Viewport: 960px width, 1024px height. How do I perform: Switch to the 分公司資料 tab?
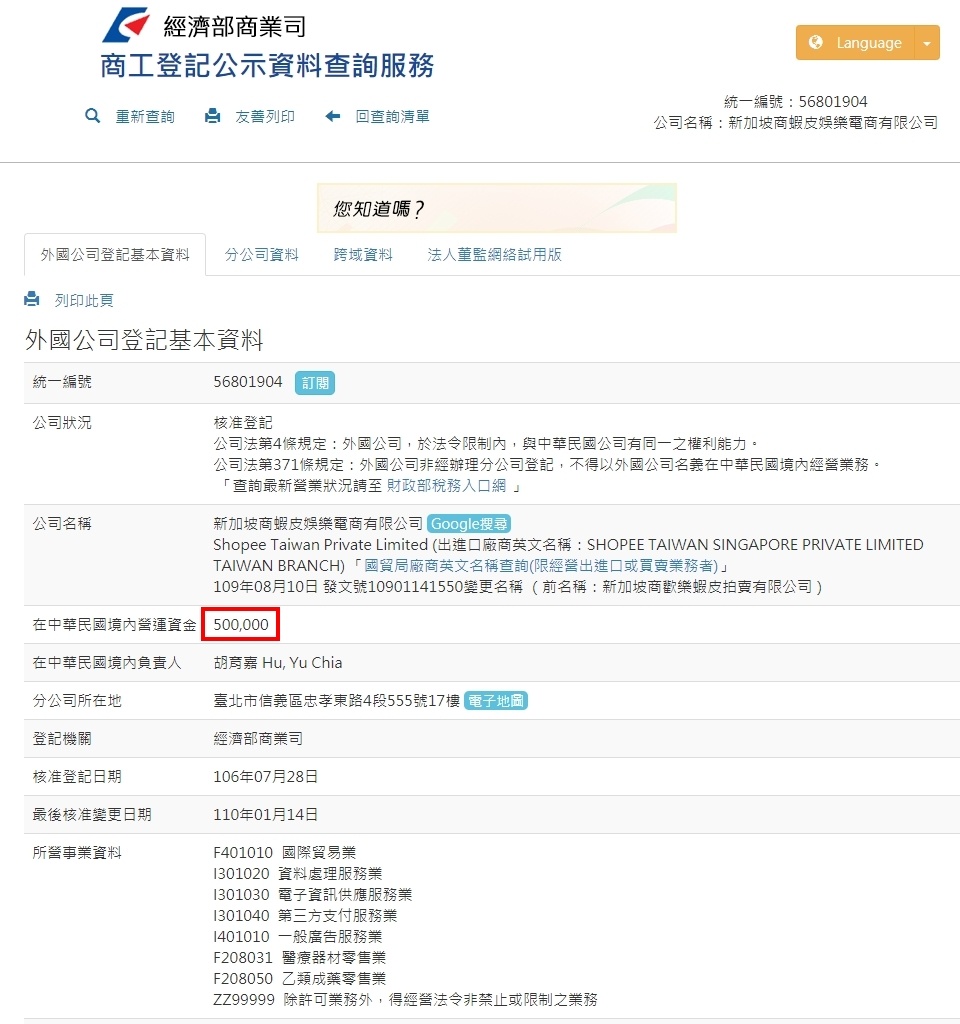pyautogui.click(x=261, y=255)
